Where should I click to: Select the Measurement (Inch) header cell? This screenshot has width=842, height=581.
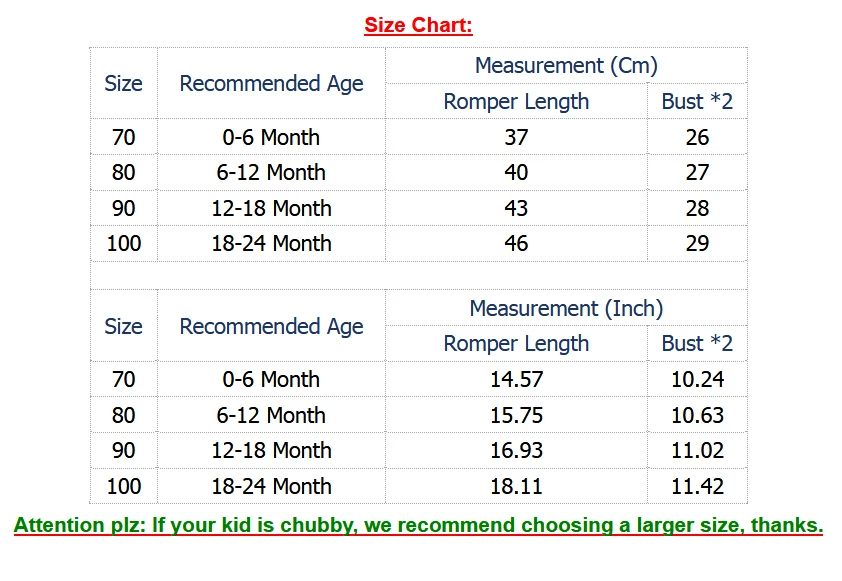[566, 308]
